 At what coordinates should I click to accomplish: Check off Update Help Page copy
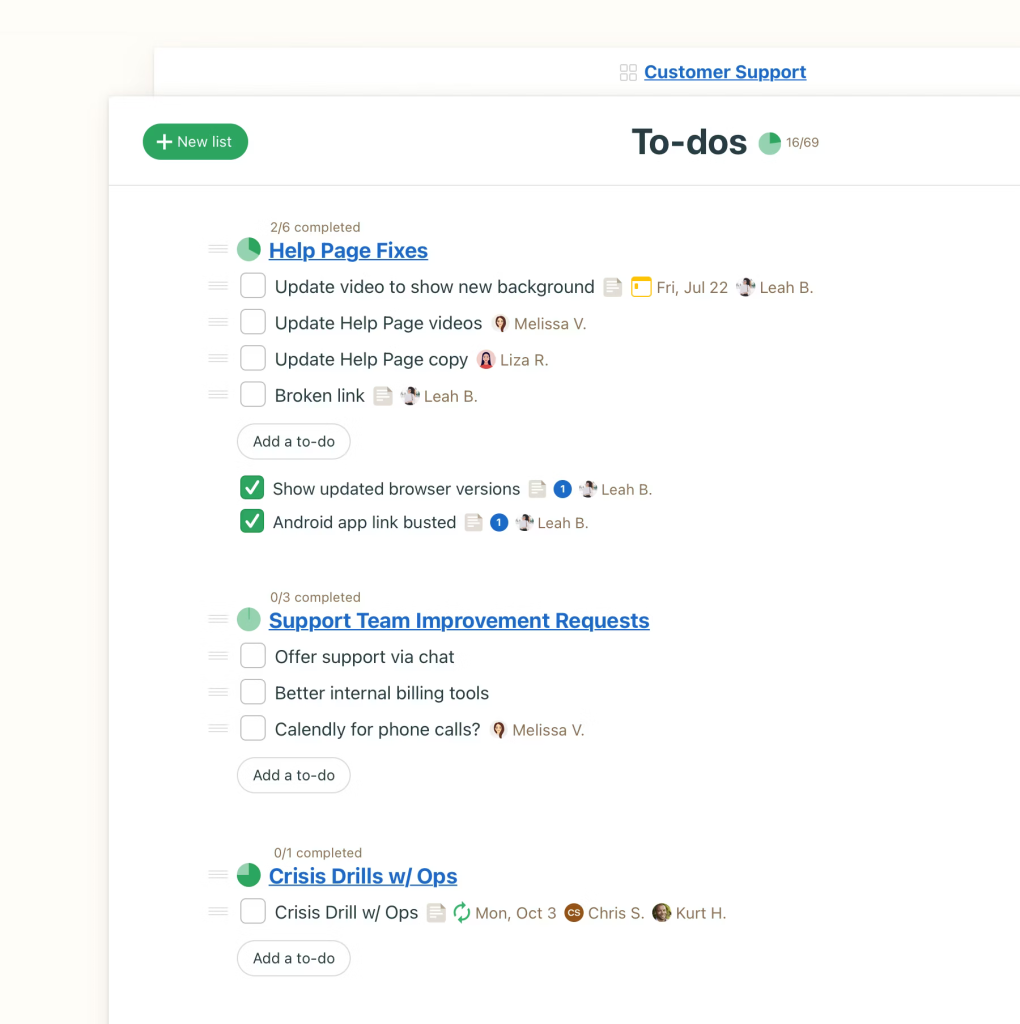(x=253, y=359)
